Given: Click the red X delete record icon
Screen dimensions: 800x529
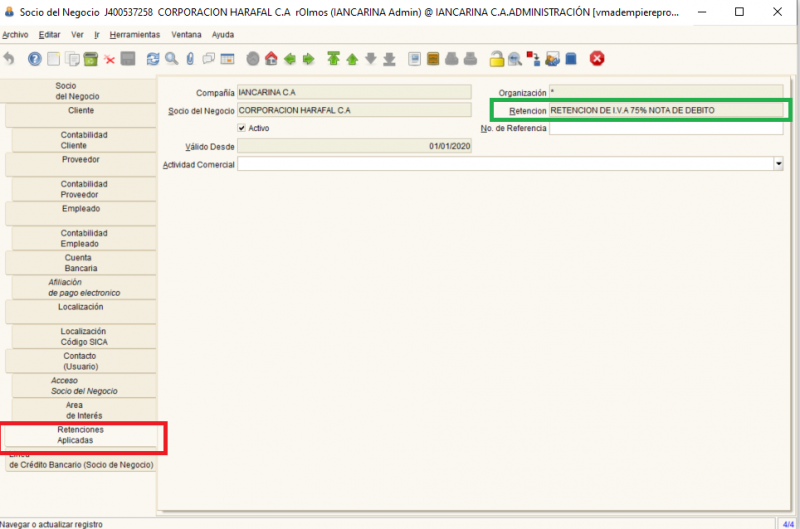Looking at the screenshot, I should [109, 59].
